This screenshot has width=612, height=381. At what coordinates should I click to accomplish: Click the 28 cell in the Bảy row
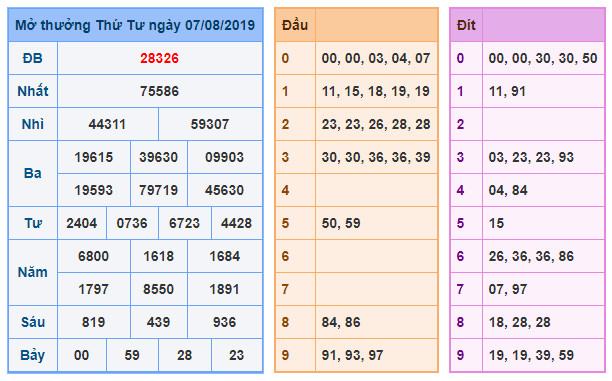(x=184, y=355)
